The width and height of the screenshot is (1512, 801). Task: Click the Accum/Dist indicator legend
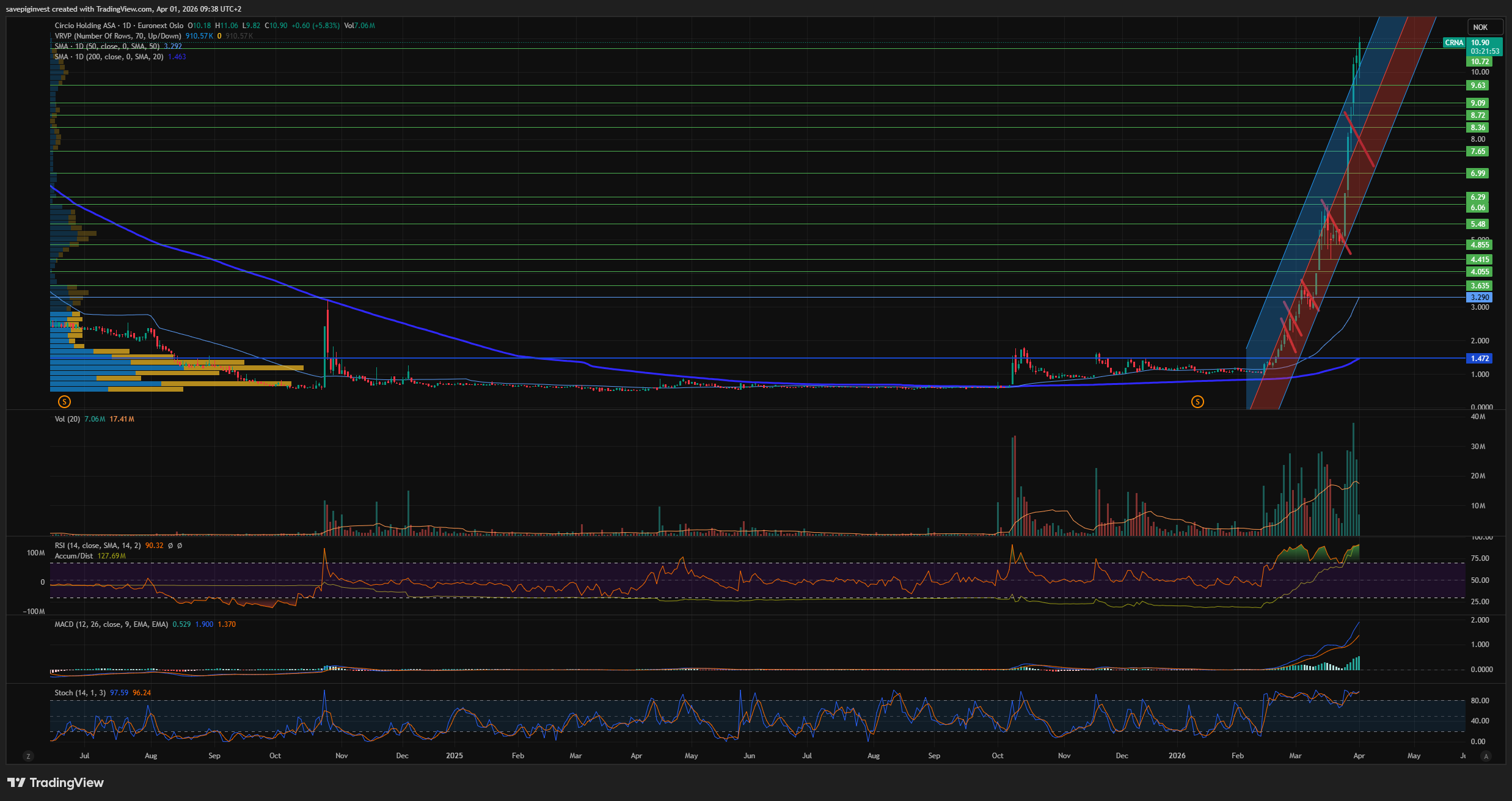pos(74,556)
